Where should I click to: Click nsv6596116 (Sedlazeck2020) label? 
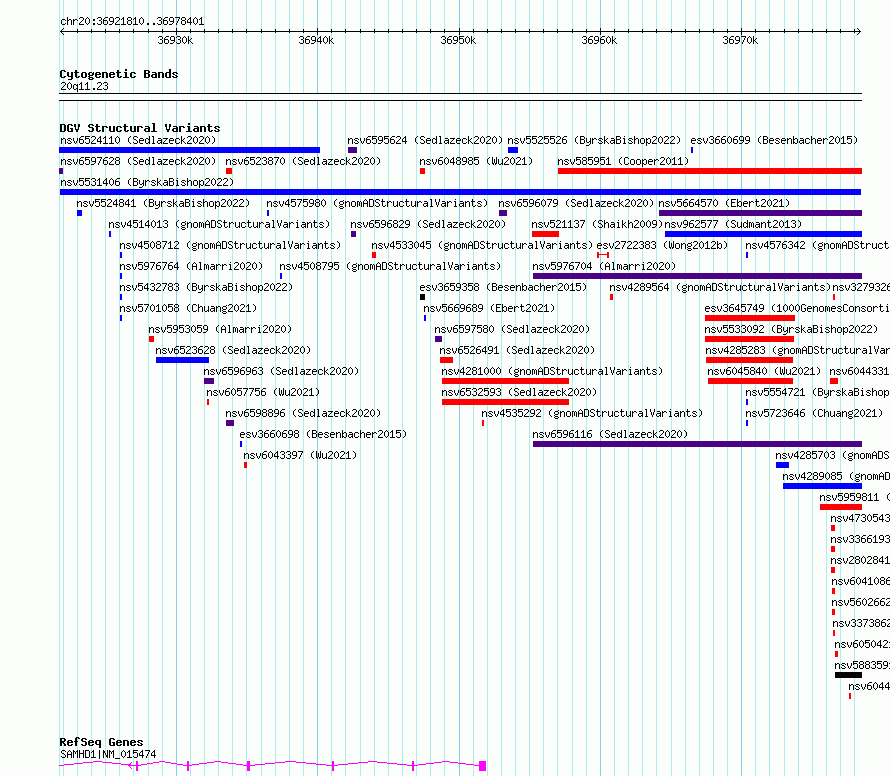(610, 434)
